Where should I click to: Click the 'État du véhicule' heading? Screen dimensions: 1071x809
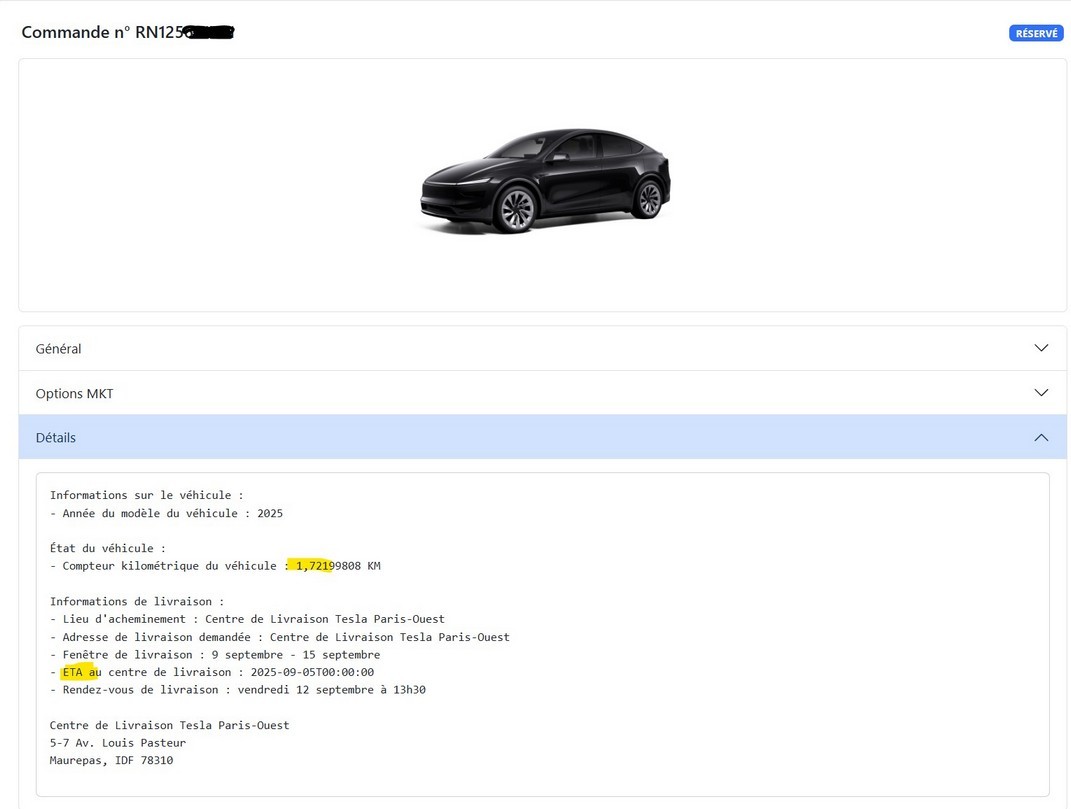pyautogui.click(x=107, y=548)
